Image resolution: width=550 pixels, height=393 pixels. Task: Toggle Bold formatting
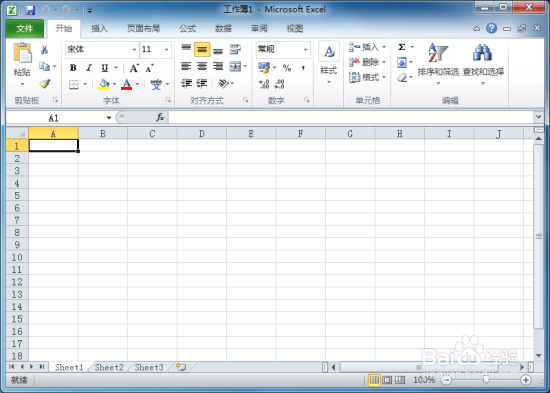(x=73, y=68)
